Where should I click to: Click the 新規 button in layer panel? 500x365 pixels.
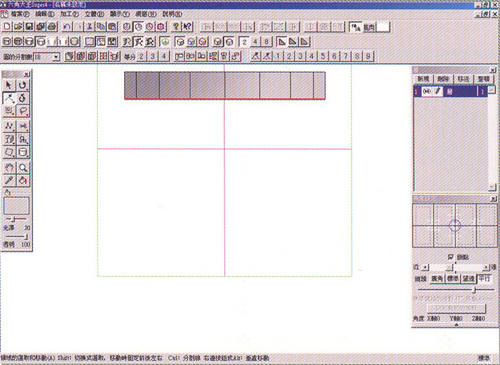coord(423,79)
